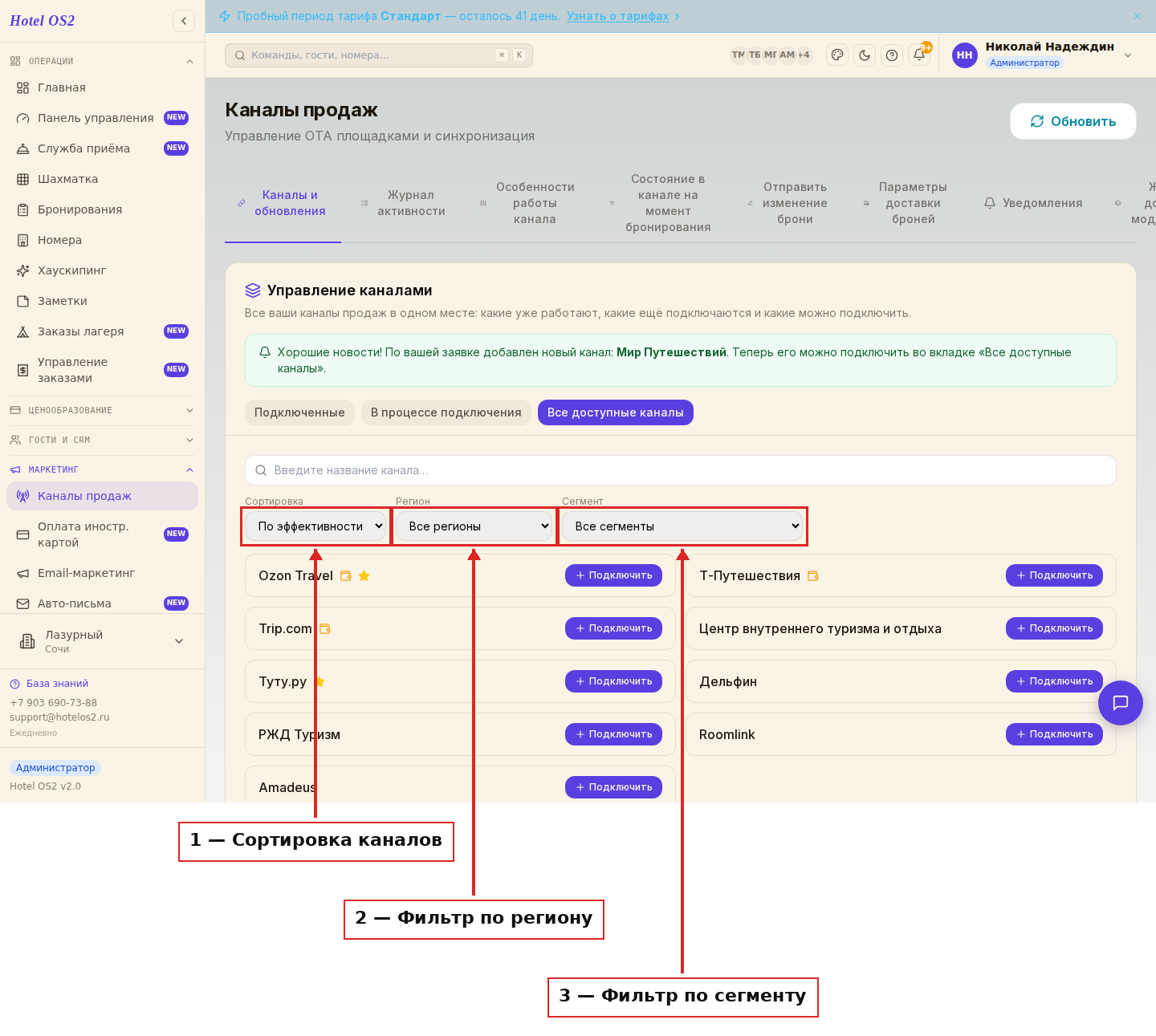The height and width of the screenshot is (1036, 1156).
Task: Open the Параметры доставки броней tab
Action: tap(906, 203)
